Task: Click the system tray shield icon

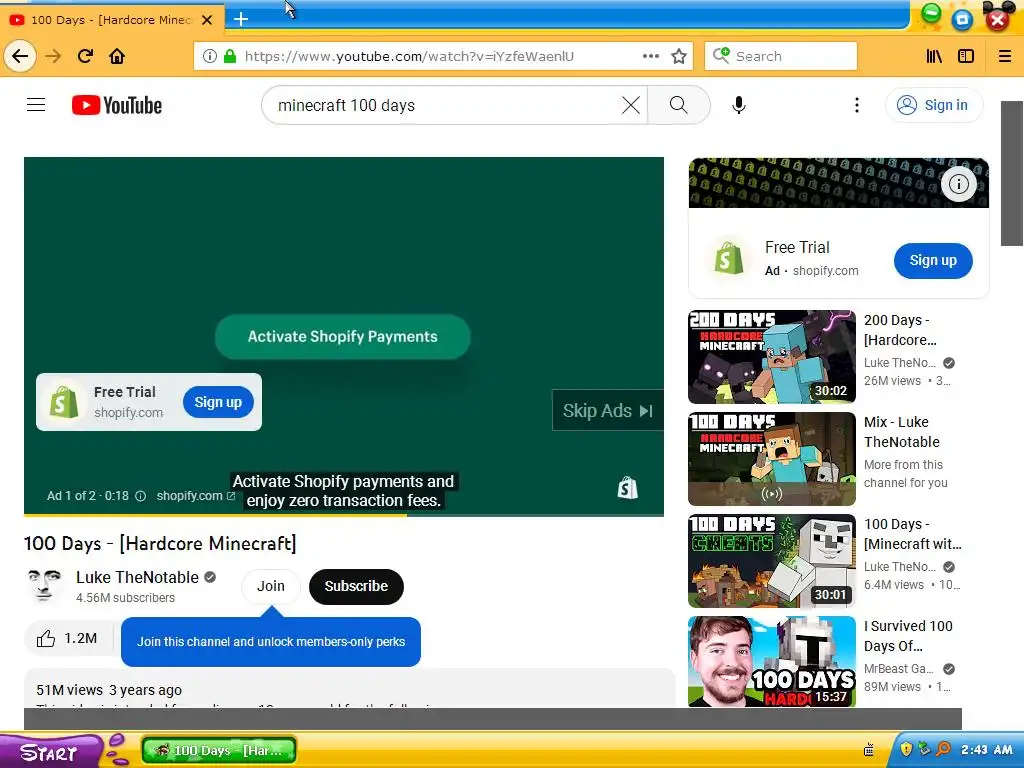Action: pyautogui.click(x=906, y=749)
